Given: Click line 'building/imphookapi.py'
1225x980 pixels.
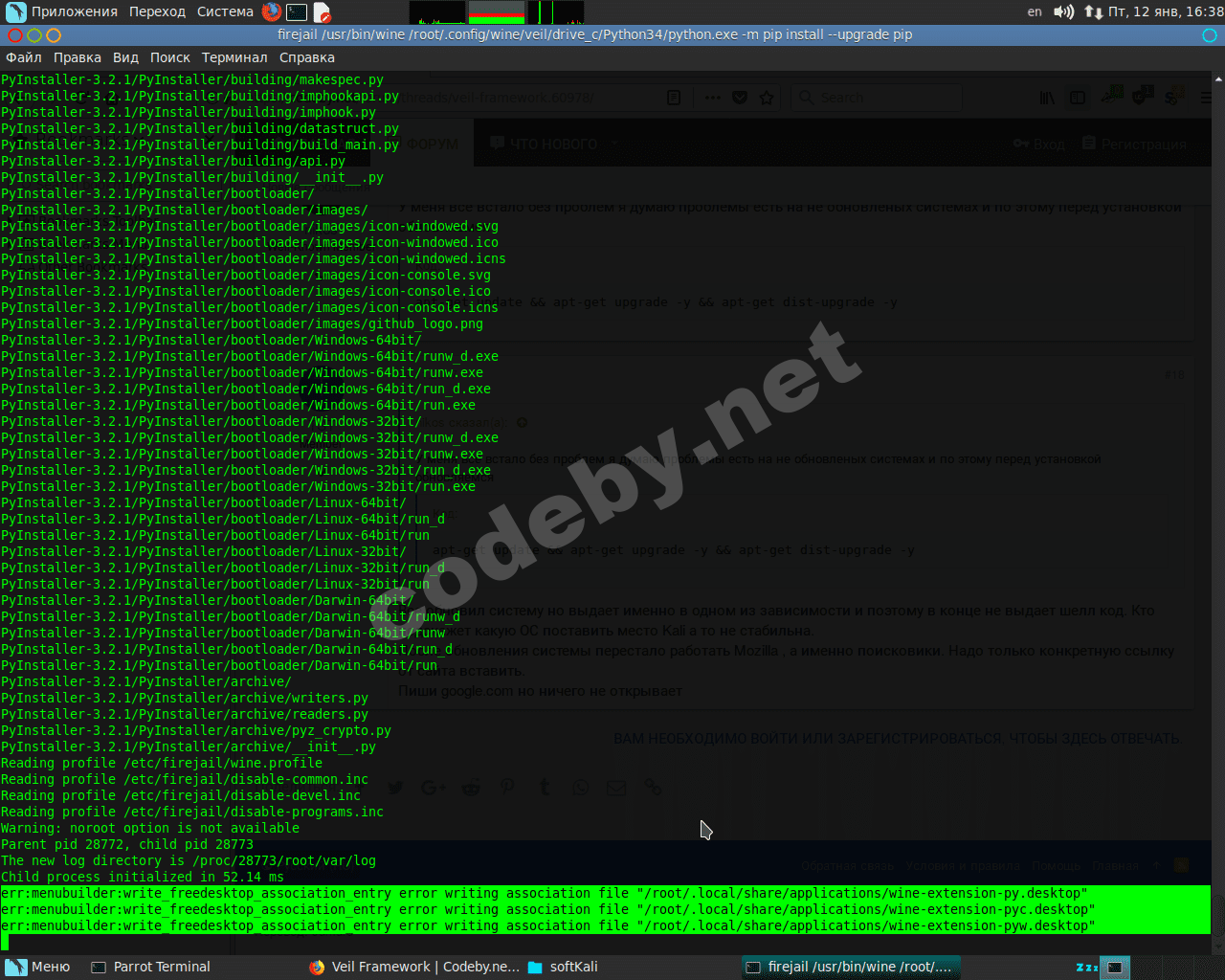Looking at the screenshot, I should [200, 97].
